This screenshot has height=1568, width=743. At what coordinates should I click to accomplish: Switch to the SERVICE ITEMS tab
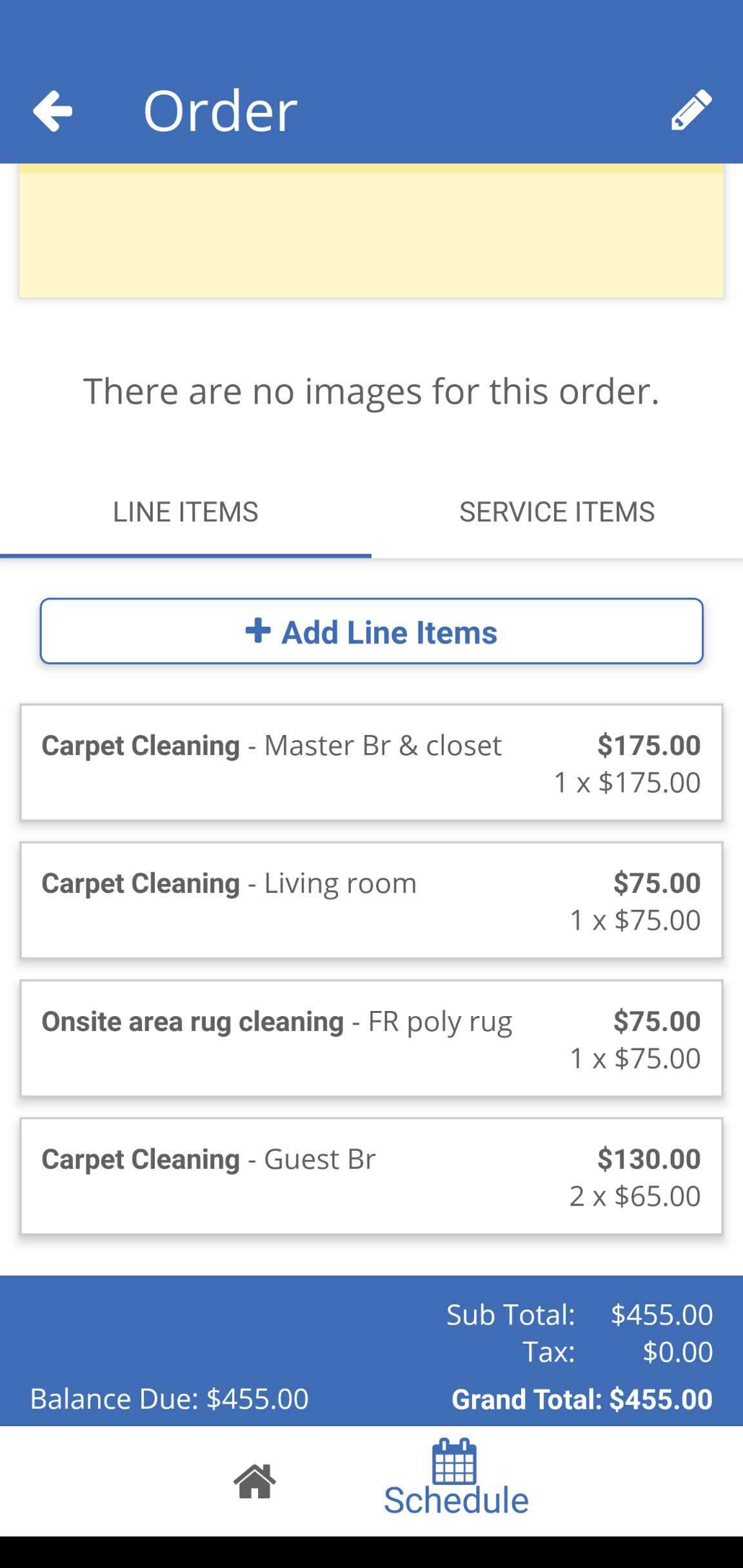557,513
